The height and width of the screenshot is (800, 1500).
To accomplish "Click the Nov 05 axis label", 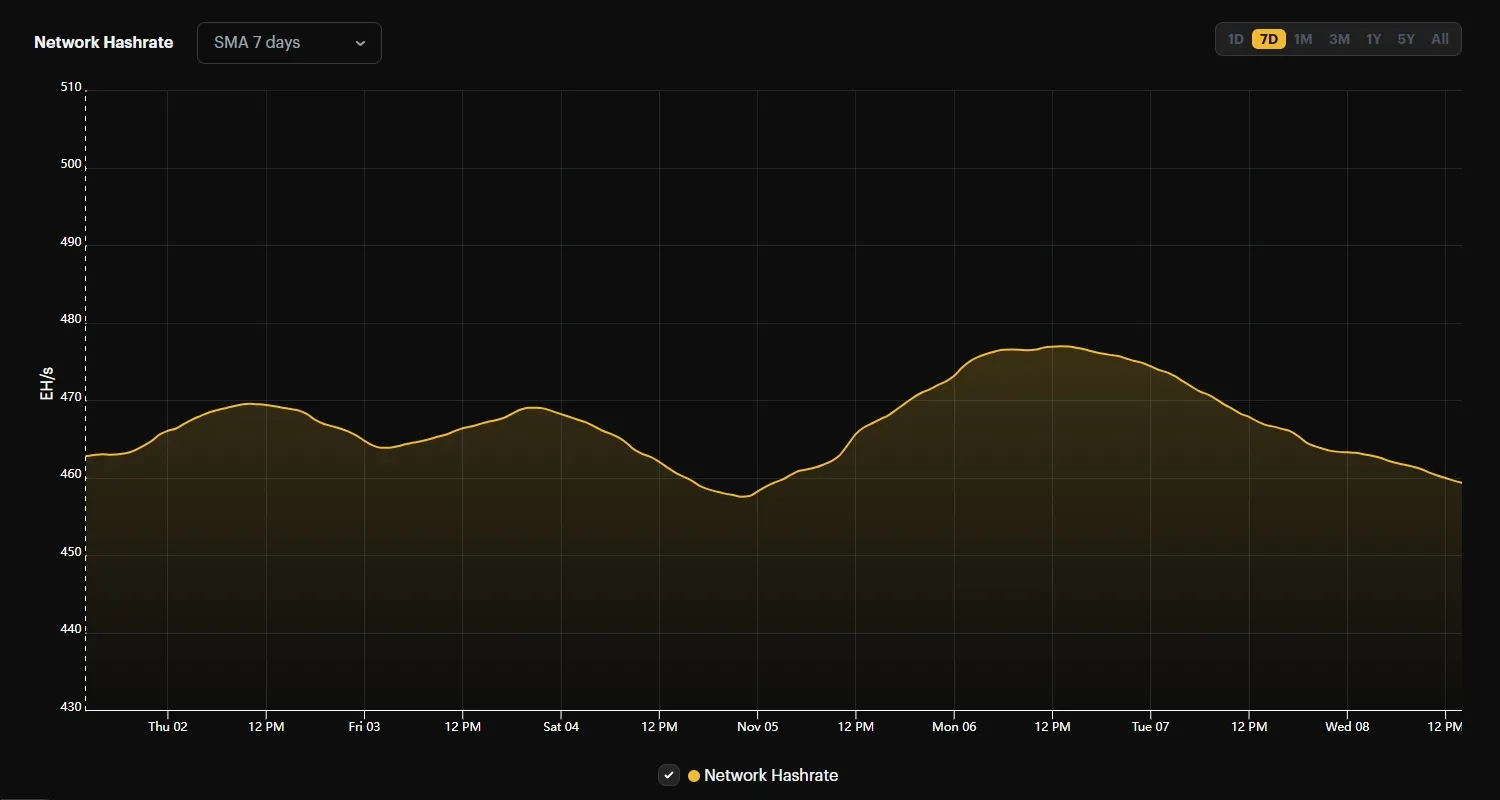I will [757, 727].
